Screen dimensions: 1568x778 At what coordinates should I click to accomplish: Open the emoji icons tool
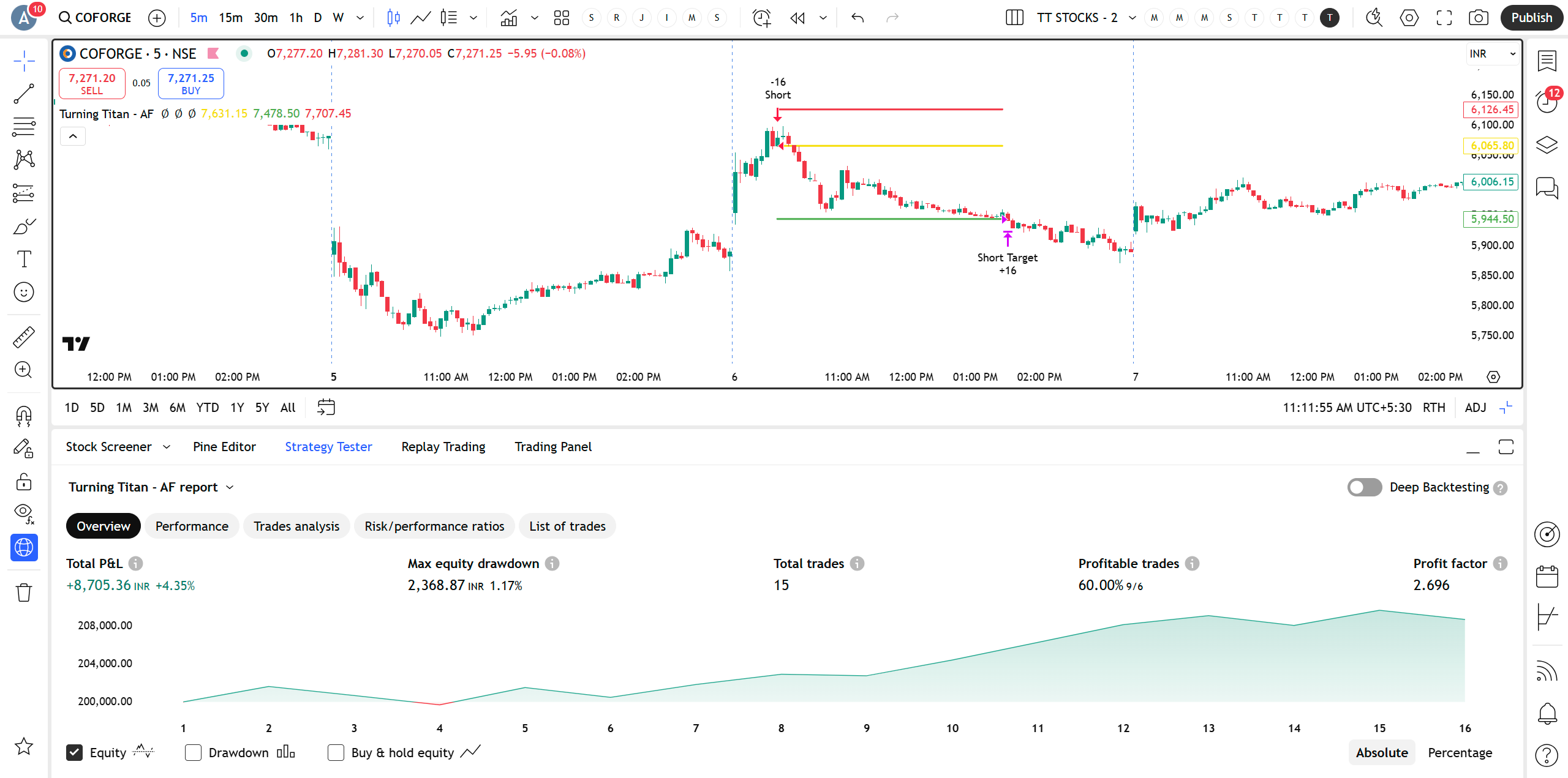24,292
